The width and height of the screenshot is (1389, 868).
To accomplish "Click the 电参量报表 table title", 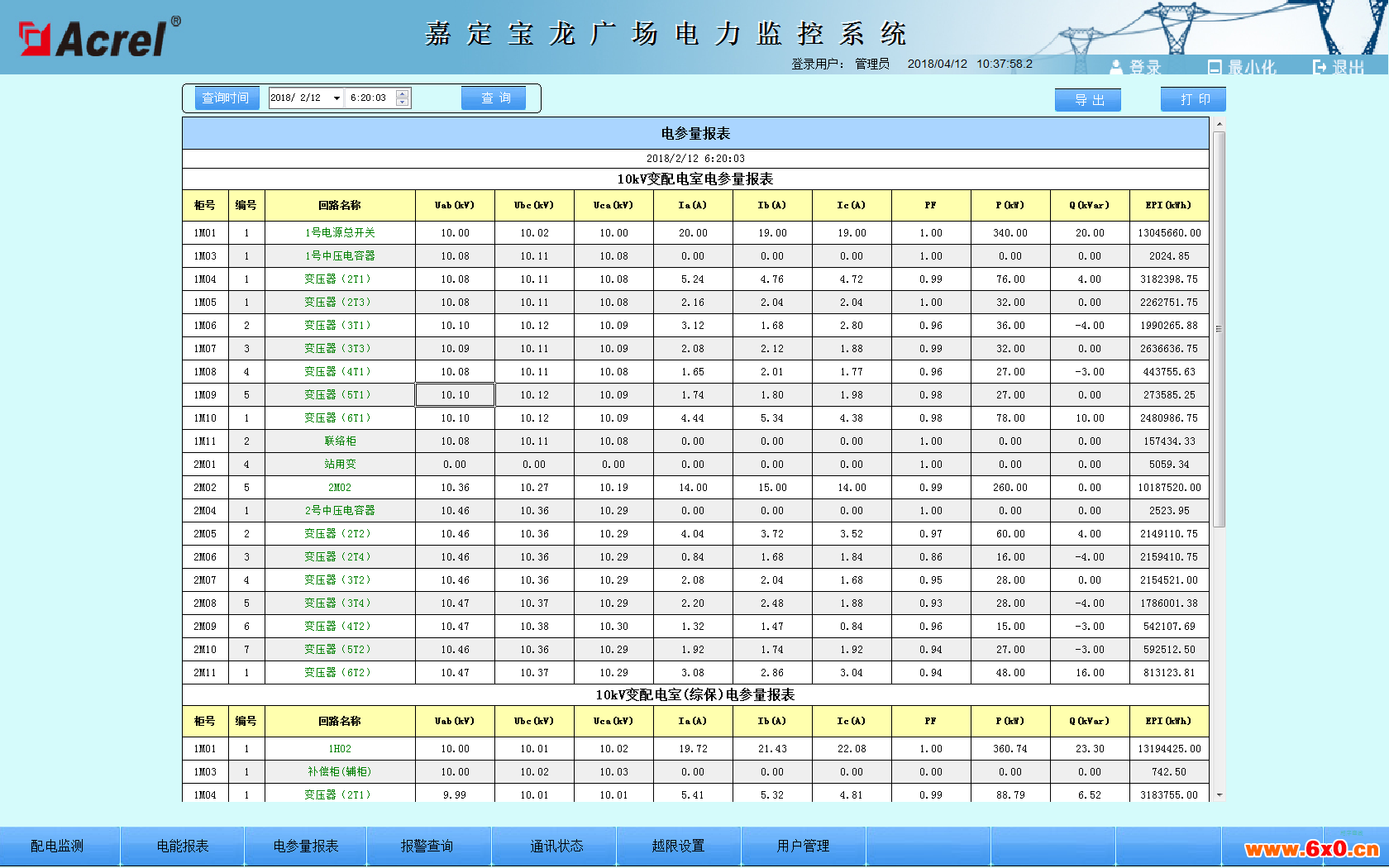I will 695,134.
